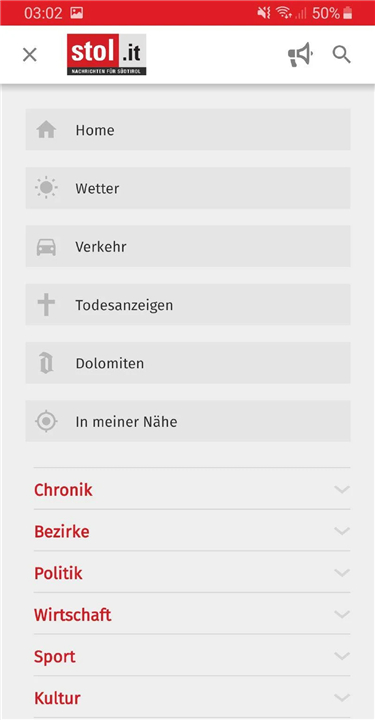Expand the Chronik section chevron

tap(342, 489)
